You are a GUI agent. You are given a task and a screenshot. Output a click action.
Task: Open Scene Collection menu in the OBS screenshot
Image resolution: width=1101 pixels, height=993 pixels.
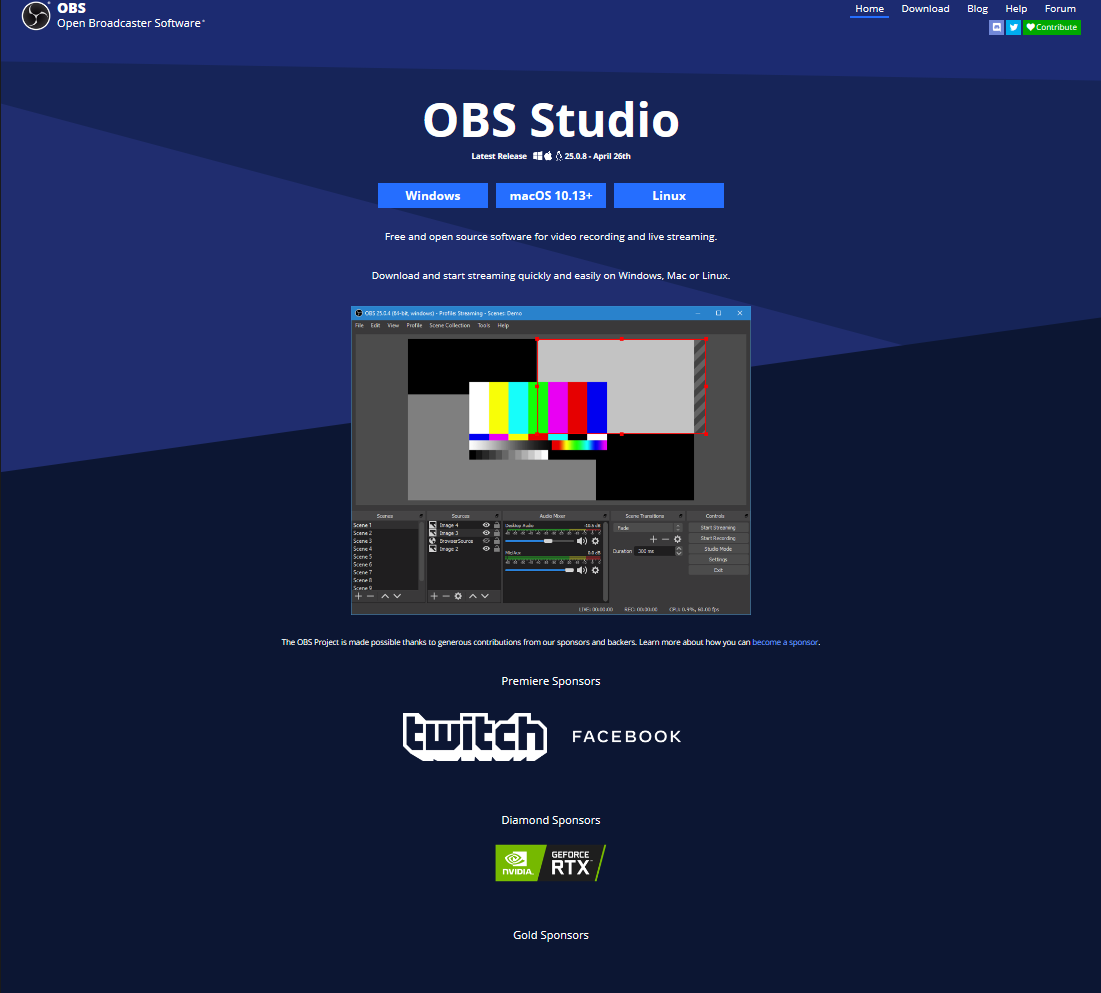(449, 326)
